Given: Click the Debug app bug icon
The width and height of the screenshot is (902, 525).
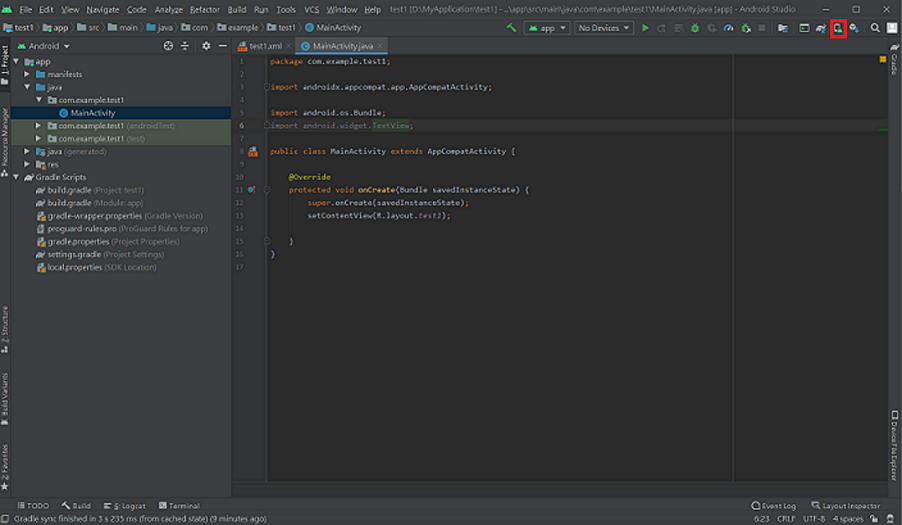Looking at the screenshot, I should click(x=695, y=28).
